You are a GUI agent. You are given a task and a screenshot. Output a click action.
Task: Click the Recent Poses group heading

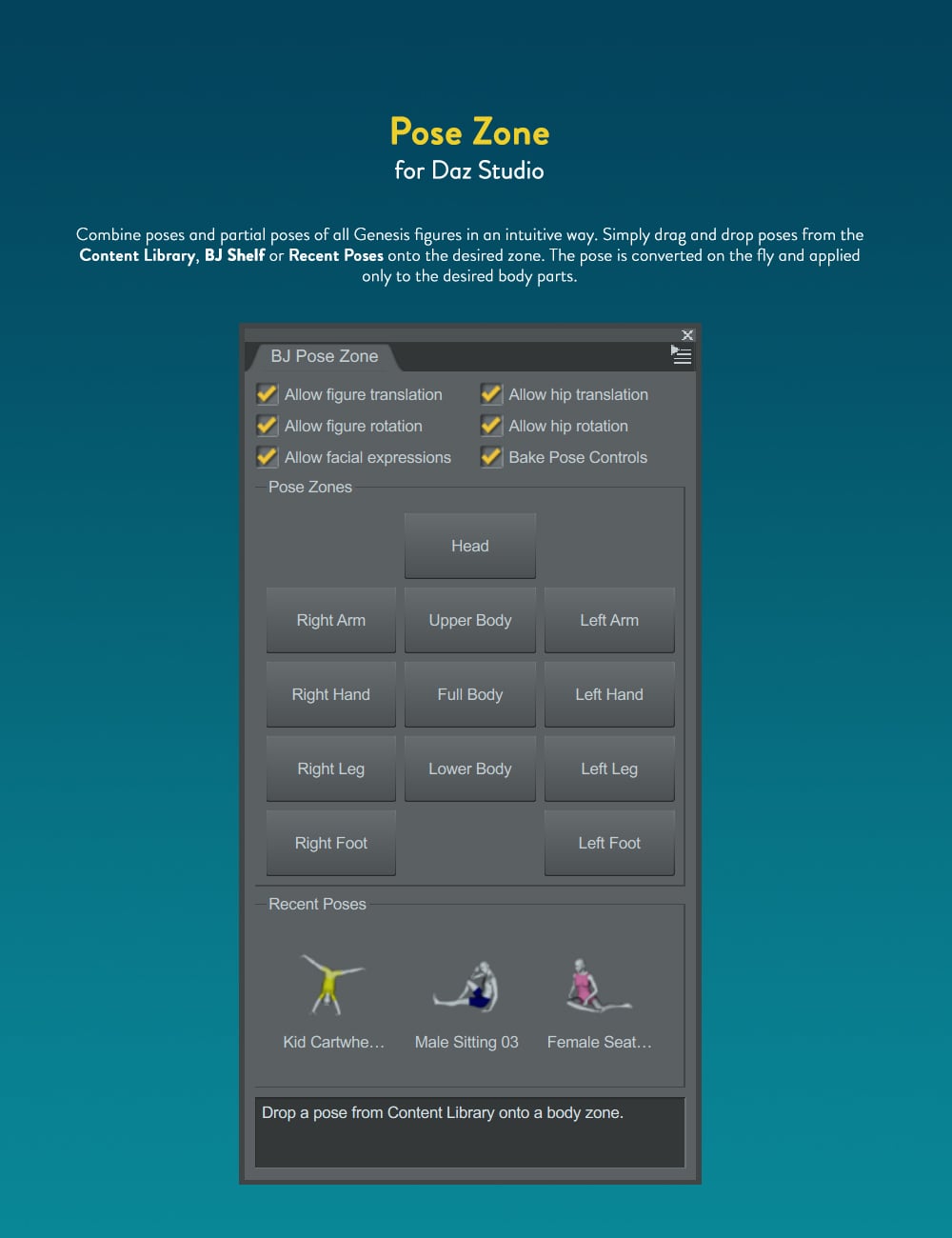tap(317, 904)
